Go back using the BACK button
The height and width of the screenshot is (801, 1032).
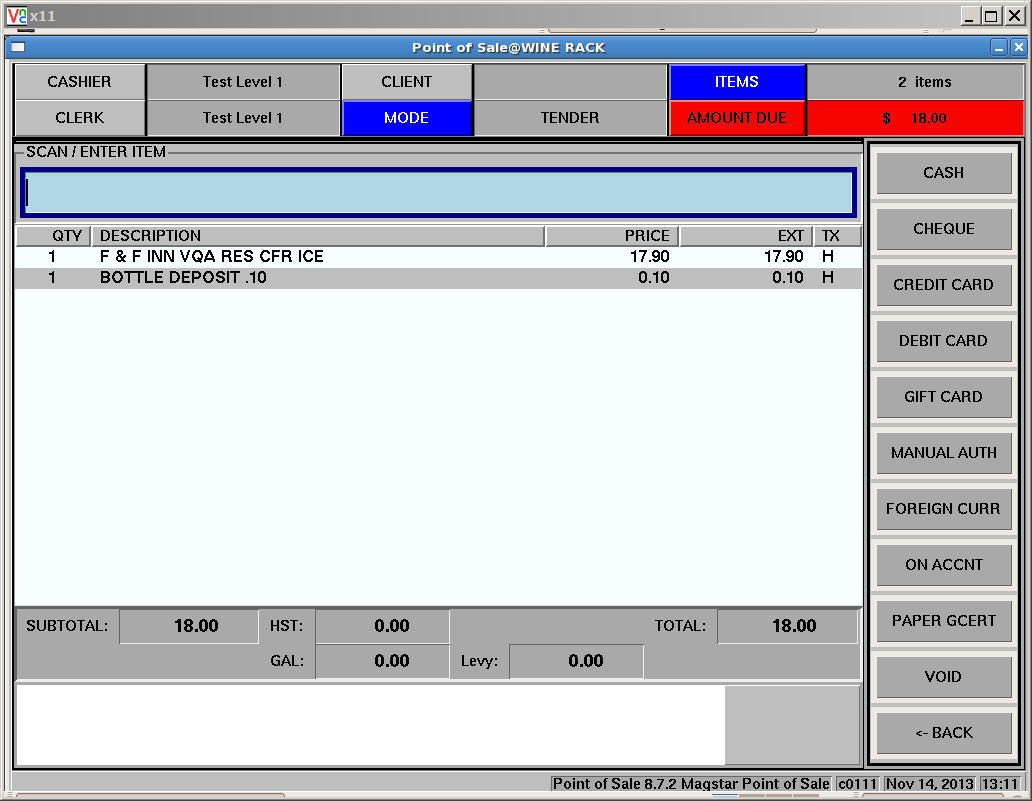coord(943,732)
